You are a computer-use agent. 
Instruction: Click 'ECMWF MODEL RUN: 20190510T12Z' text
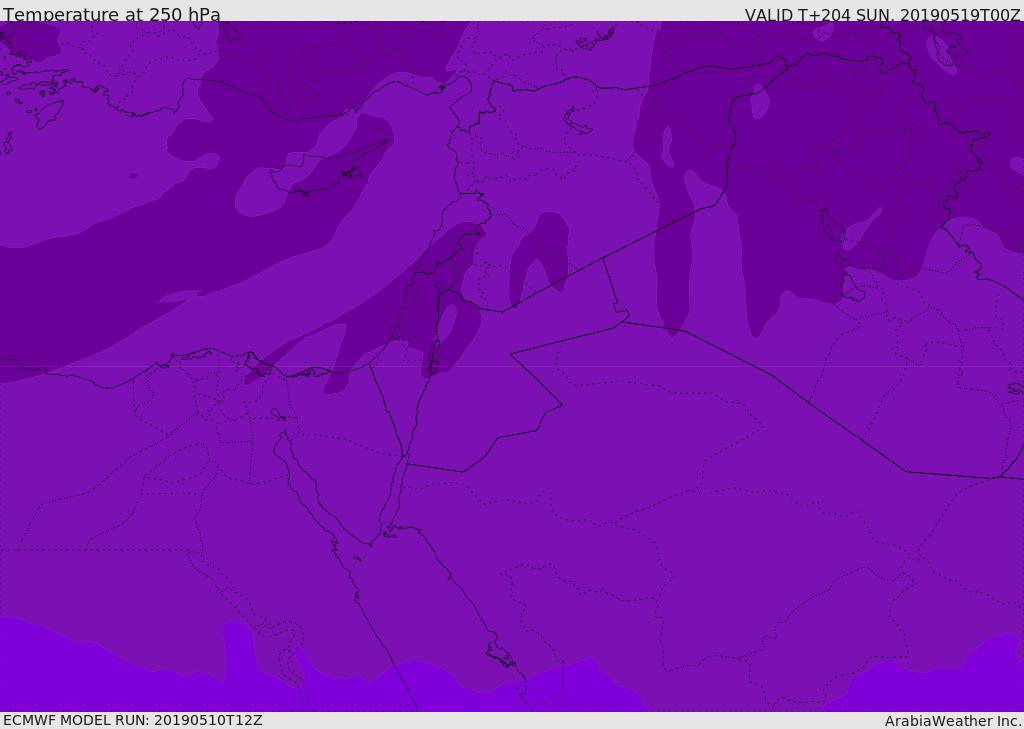click(133, 721)
